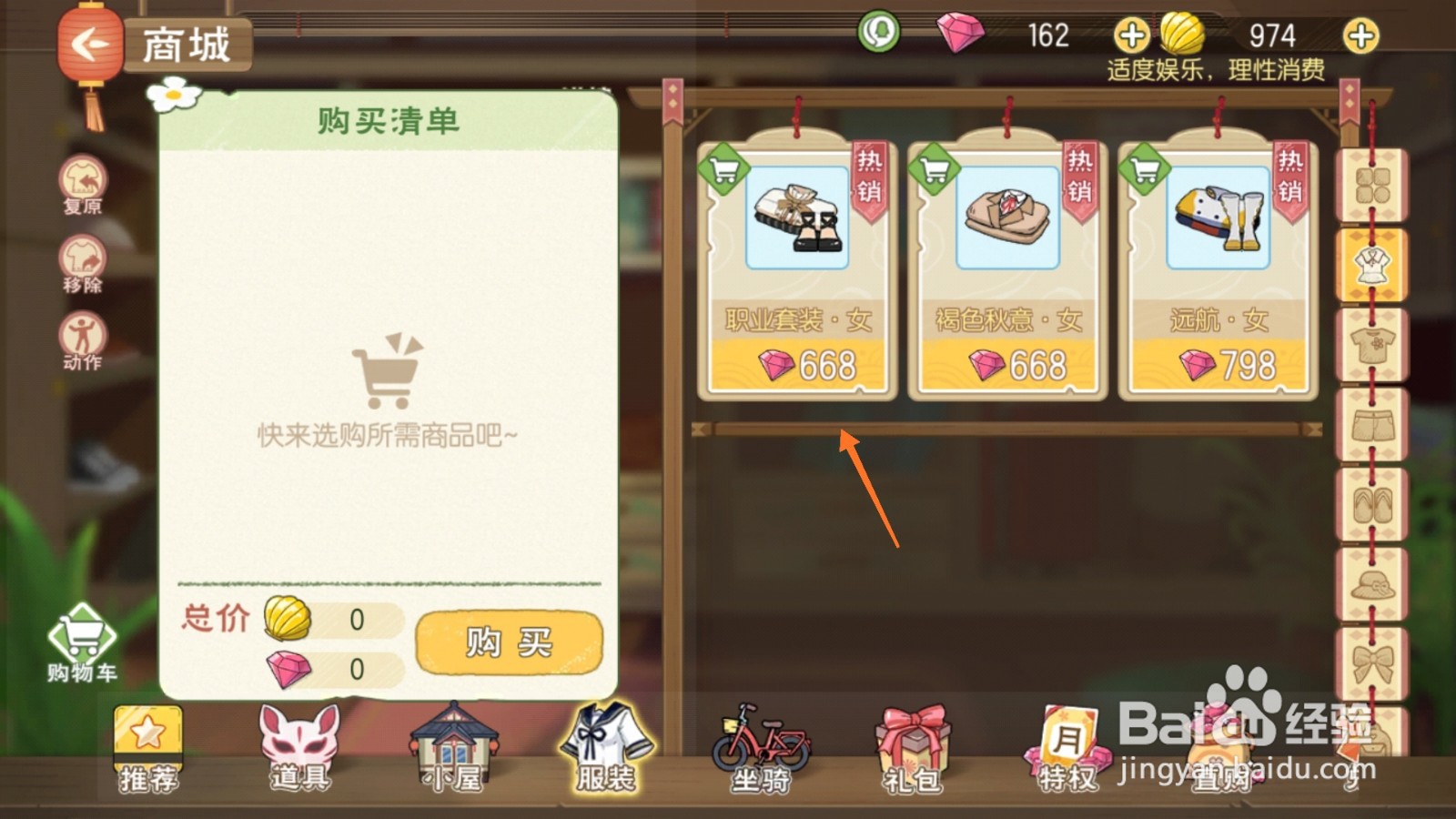Viewport: 1456px width, 819px height.
Task: Select the shorts category in right sidebar
Action: [x=1372, y=425]
